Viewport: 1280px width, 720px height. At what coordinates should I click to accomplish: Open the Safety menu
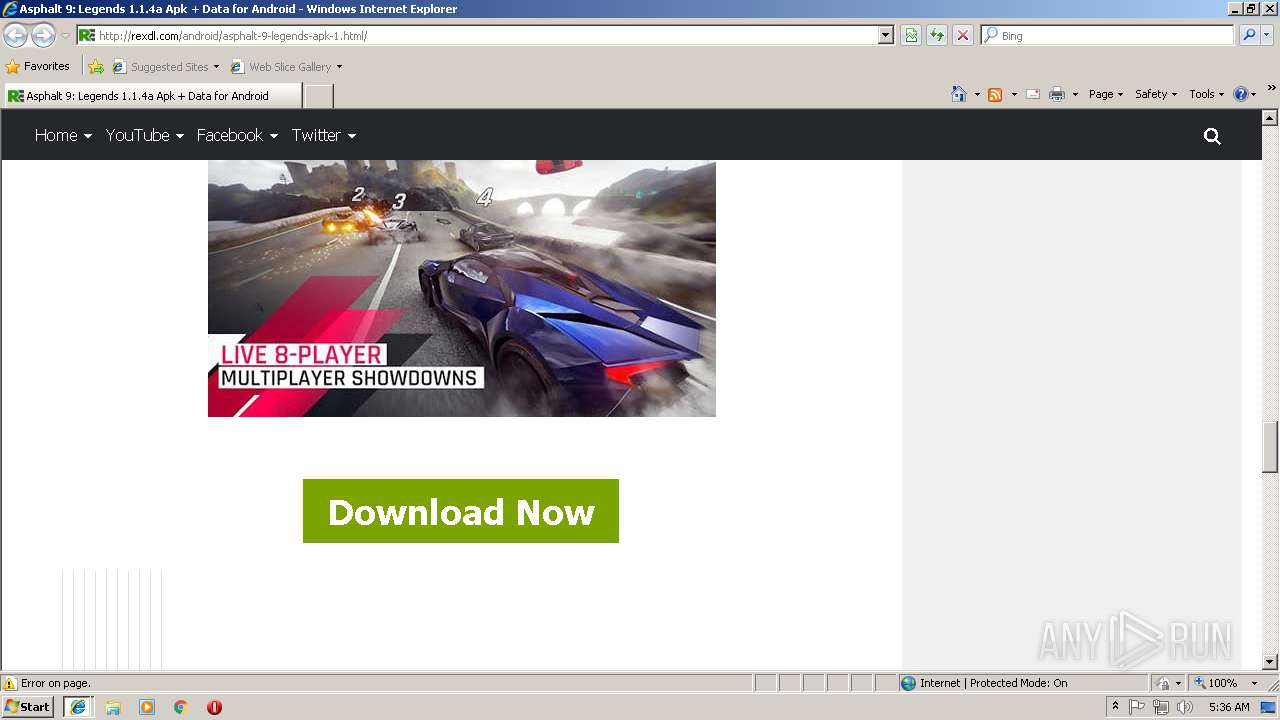(1156, 94)
